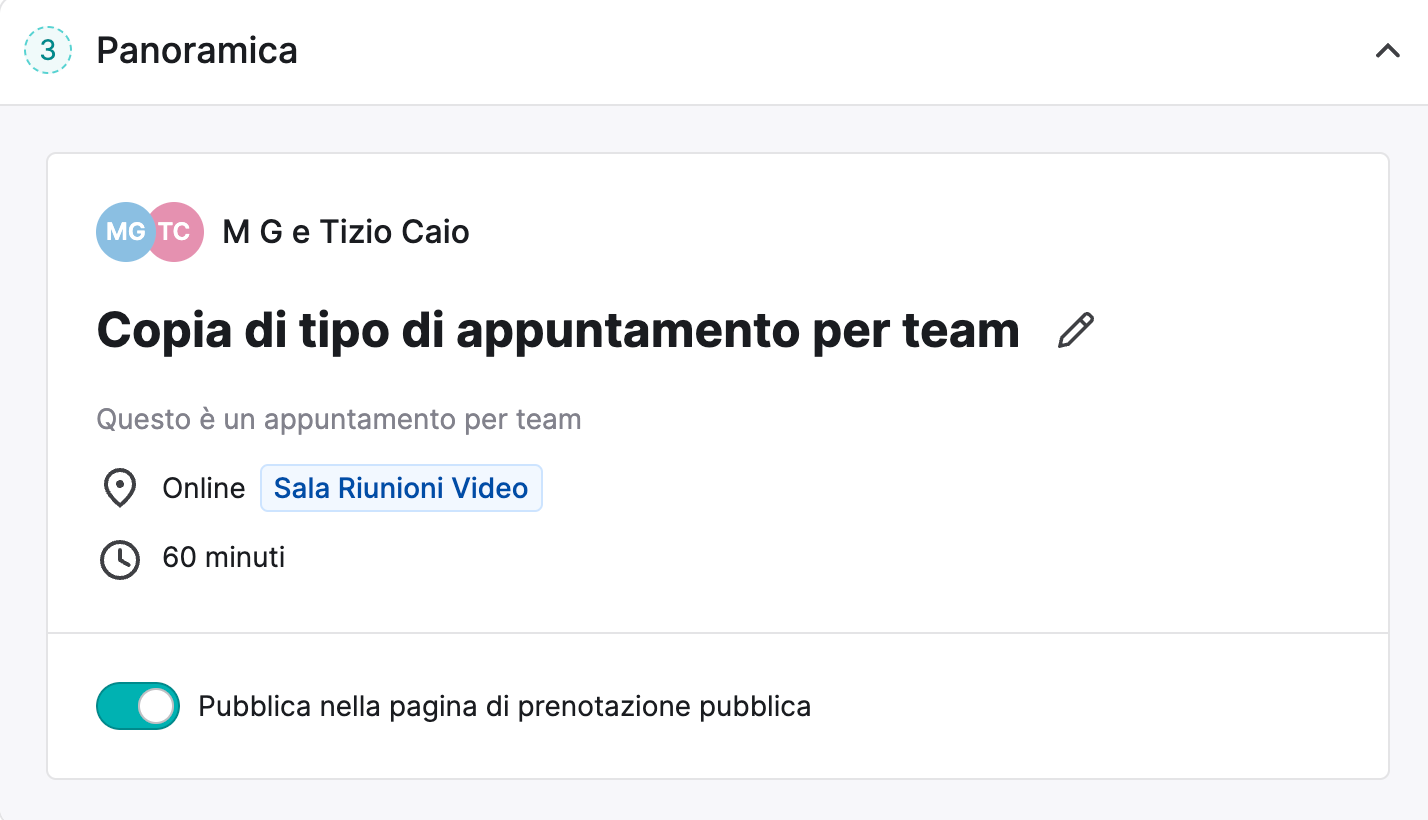Image resolution: width=1428 pixels, height=820 pixels.
Task: Click the '60 minuti' duration text
Action: point(224,557)
